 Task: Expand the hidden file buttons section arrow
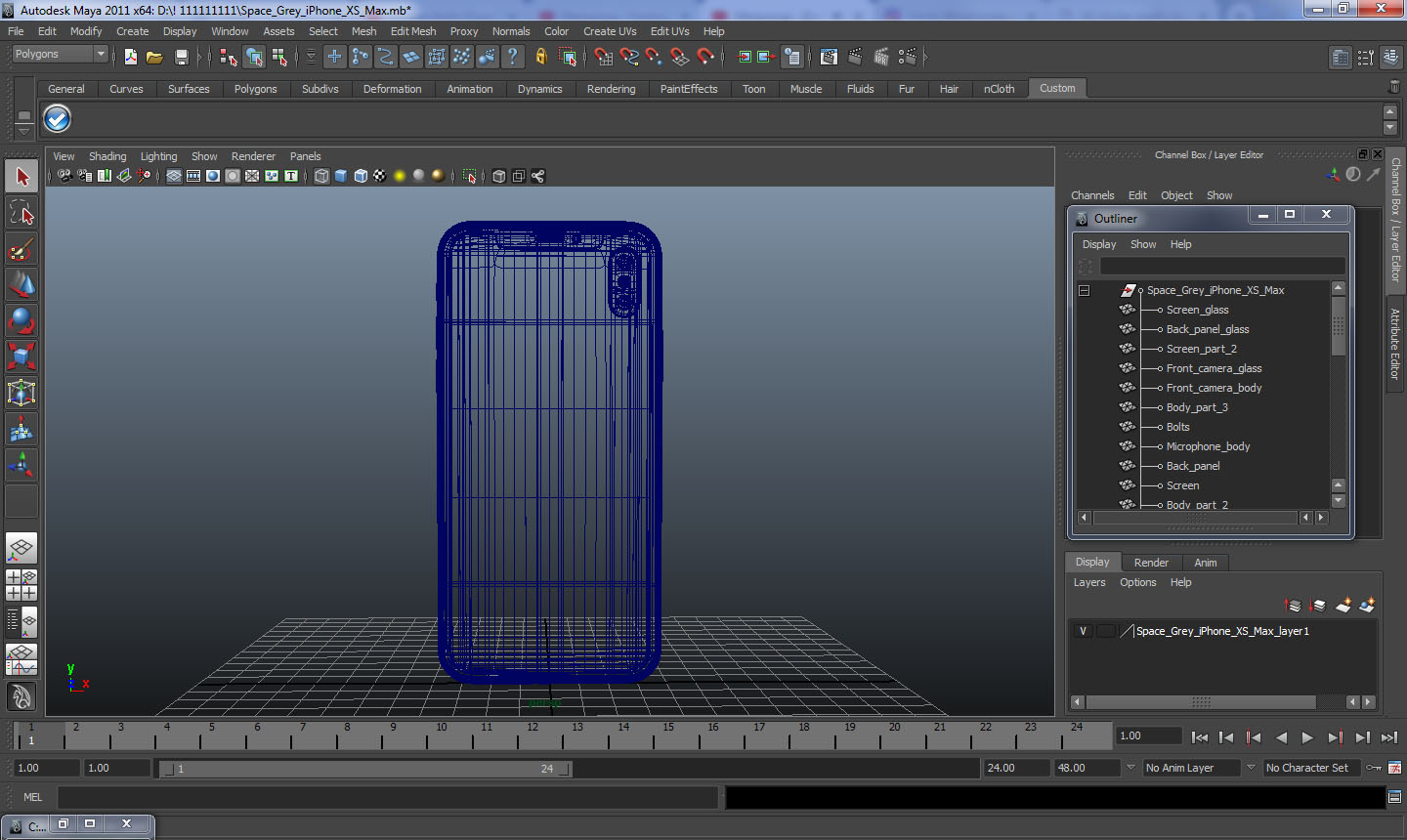tap(199, 57)
